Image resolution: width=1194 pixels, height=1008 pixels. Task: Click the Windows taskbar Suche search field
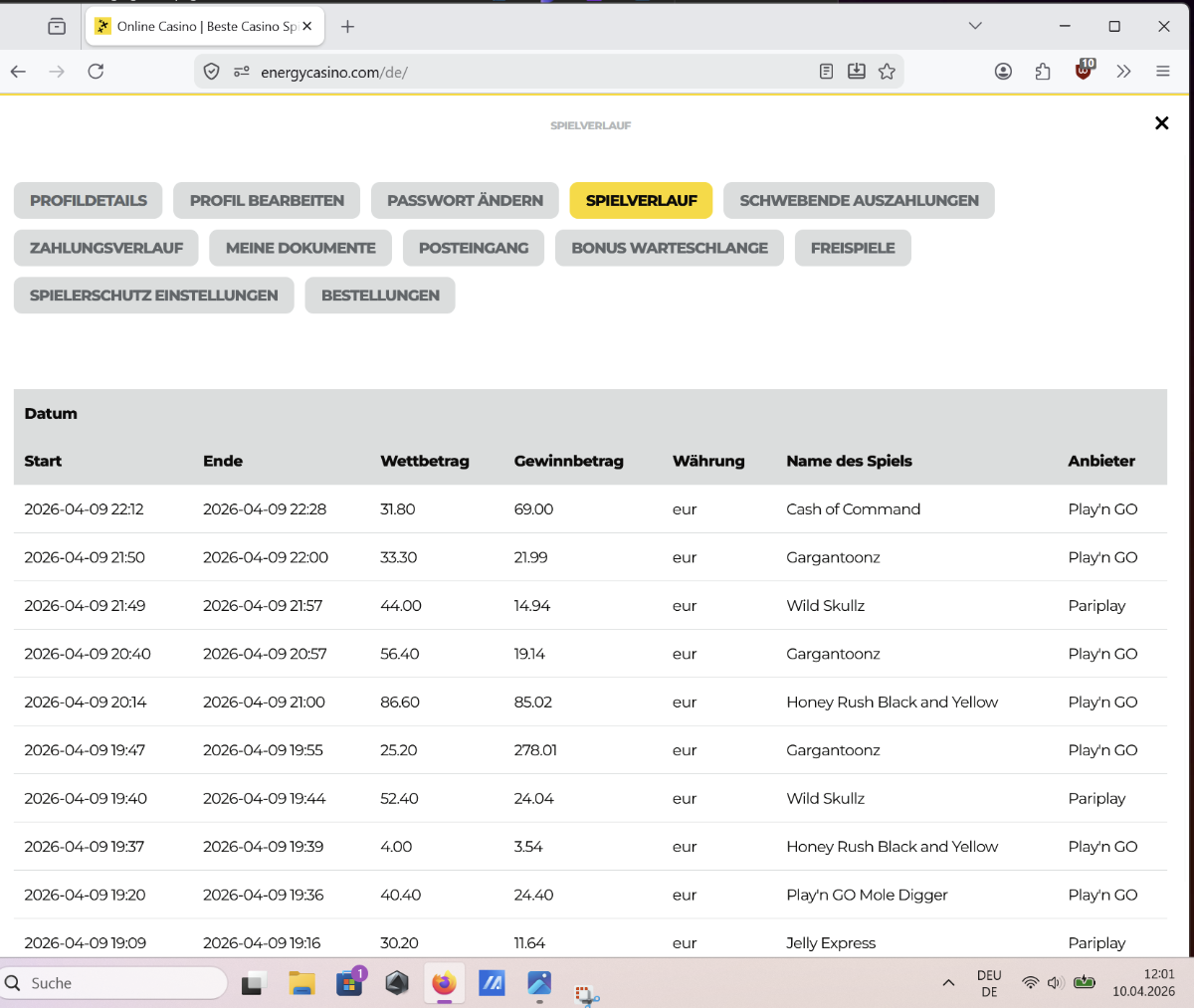coord(114,983)
